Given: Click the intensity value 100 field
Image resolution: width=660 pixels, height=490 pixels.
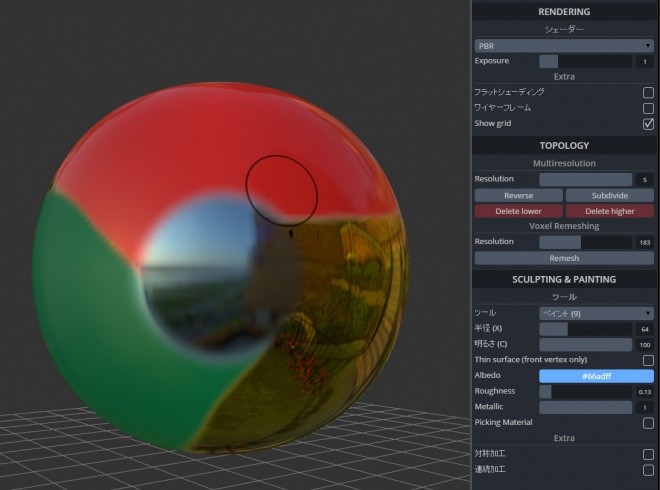Looking at the screenshot, I should click(x=645, y=345).
